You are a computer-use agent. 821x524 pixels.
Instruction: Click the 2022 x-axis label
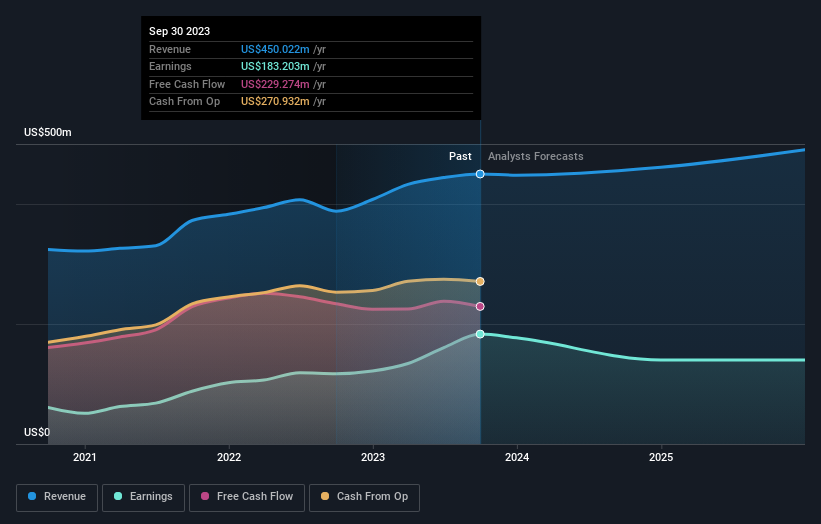(229, 457)
